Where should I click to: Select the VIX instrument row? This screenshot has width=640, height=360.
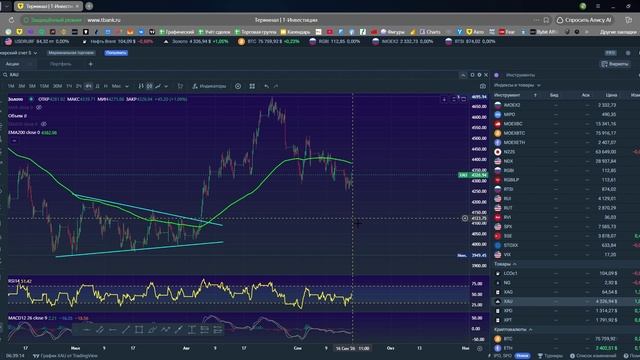click(x=565, y=255)
